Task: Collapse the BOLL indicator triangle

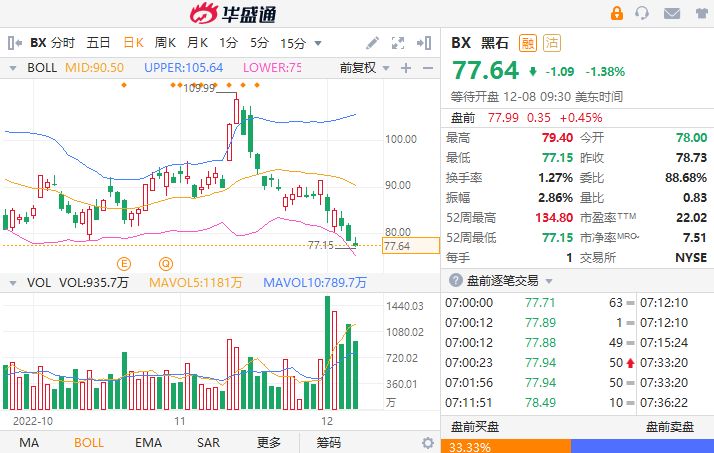Action: tap(13, 68)
